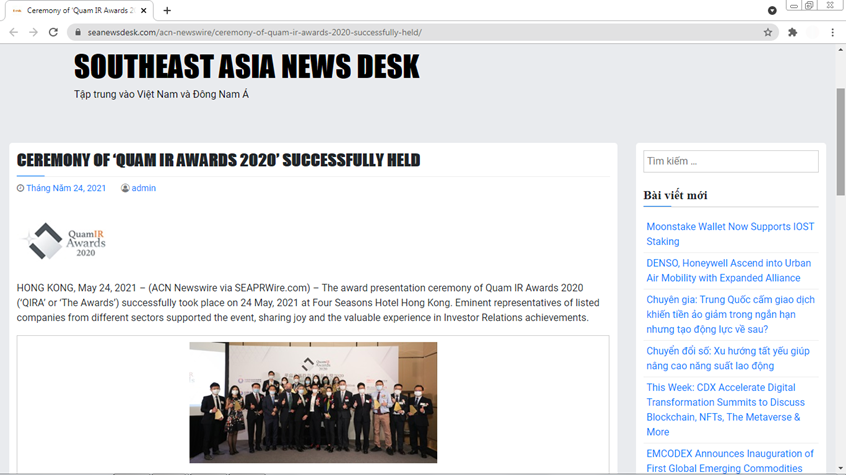
Task: Click the Bài viết mới heading
Action: [675, 195]
